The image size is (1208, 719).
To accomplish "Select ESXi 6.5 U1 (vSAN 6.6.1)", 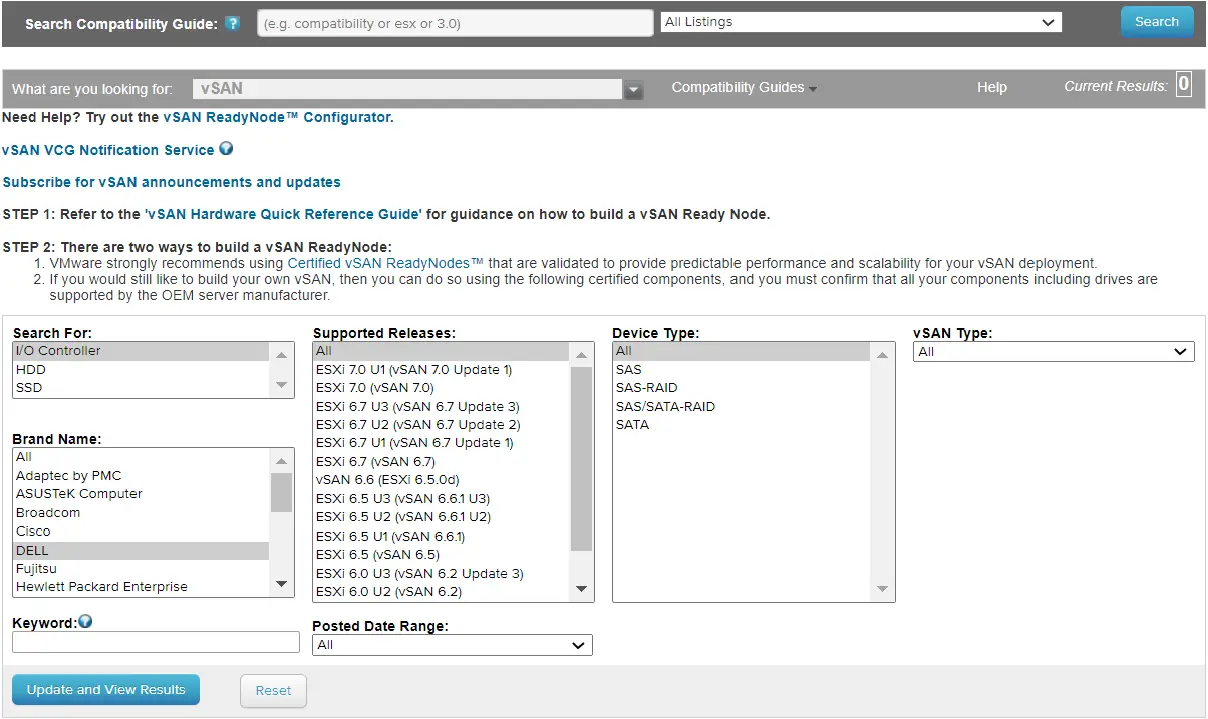I will click(x=441, y=536).
